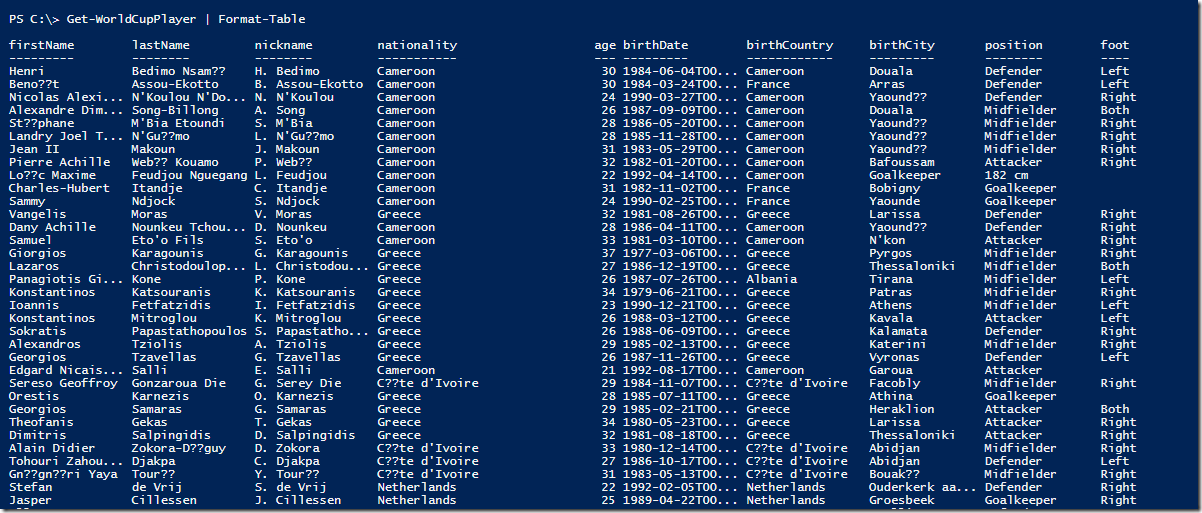Select the position column header
The image size is (1202, 513).
coord(1013,45)
